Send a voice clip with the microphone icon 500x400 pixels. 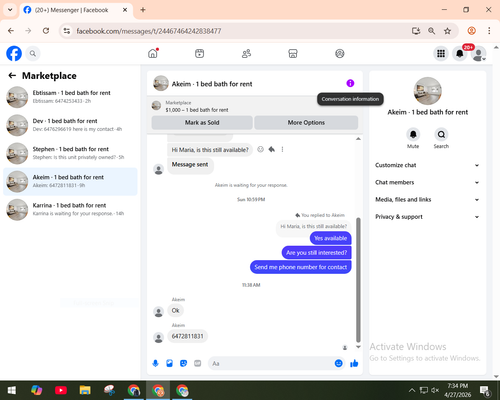point(155,363)
